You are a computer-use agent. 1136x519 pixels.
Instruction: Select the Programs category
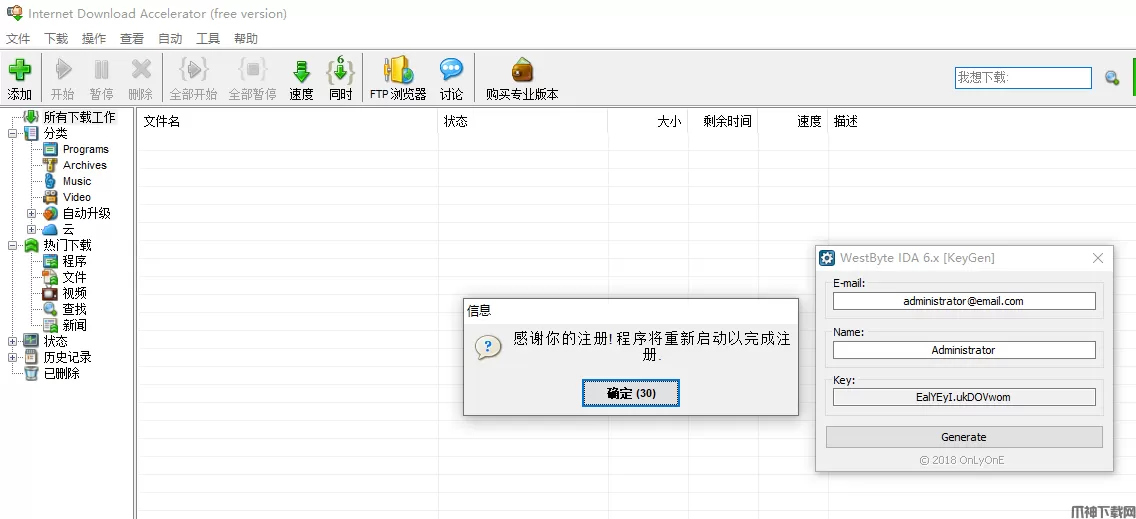[85, 149]
